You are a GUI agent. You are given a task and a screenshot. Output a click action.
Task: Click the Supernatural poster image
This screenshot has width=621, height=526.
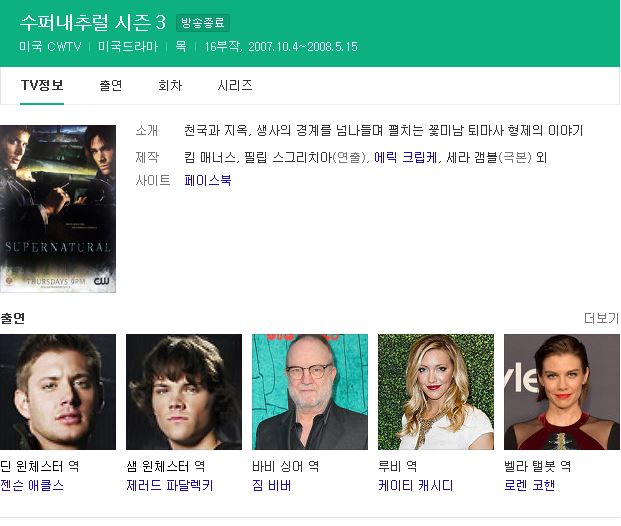(58, 209)
